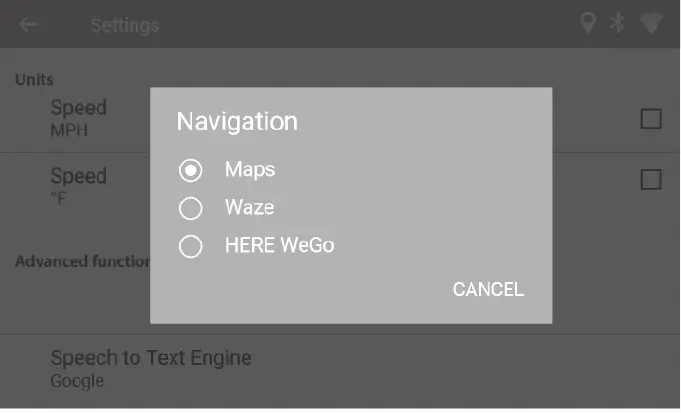
Task: Click the Navigation dialog title
Action: tap(237, 122)
